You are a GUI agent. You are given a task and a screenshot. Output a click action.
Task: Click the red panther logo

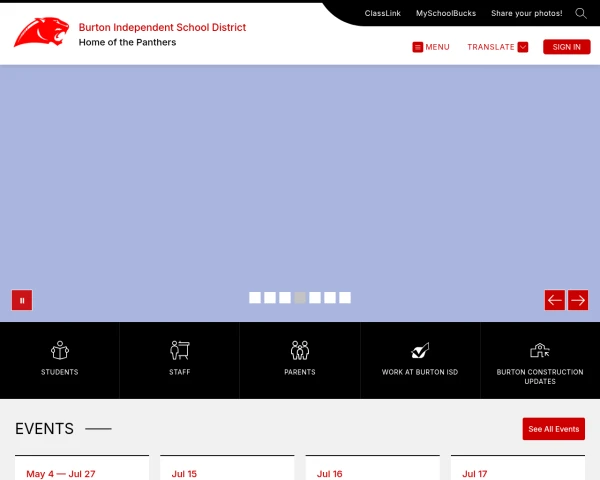coord(41,32)
